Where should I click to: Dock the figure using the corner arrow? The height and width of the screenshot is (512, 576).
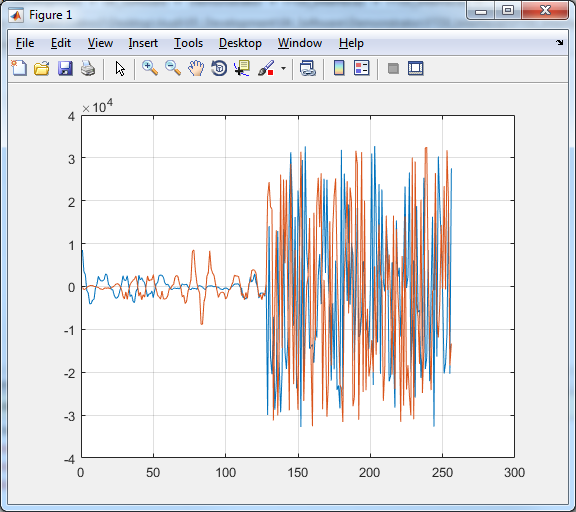click(559, 43)
